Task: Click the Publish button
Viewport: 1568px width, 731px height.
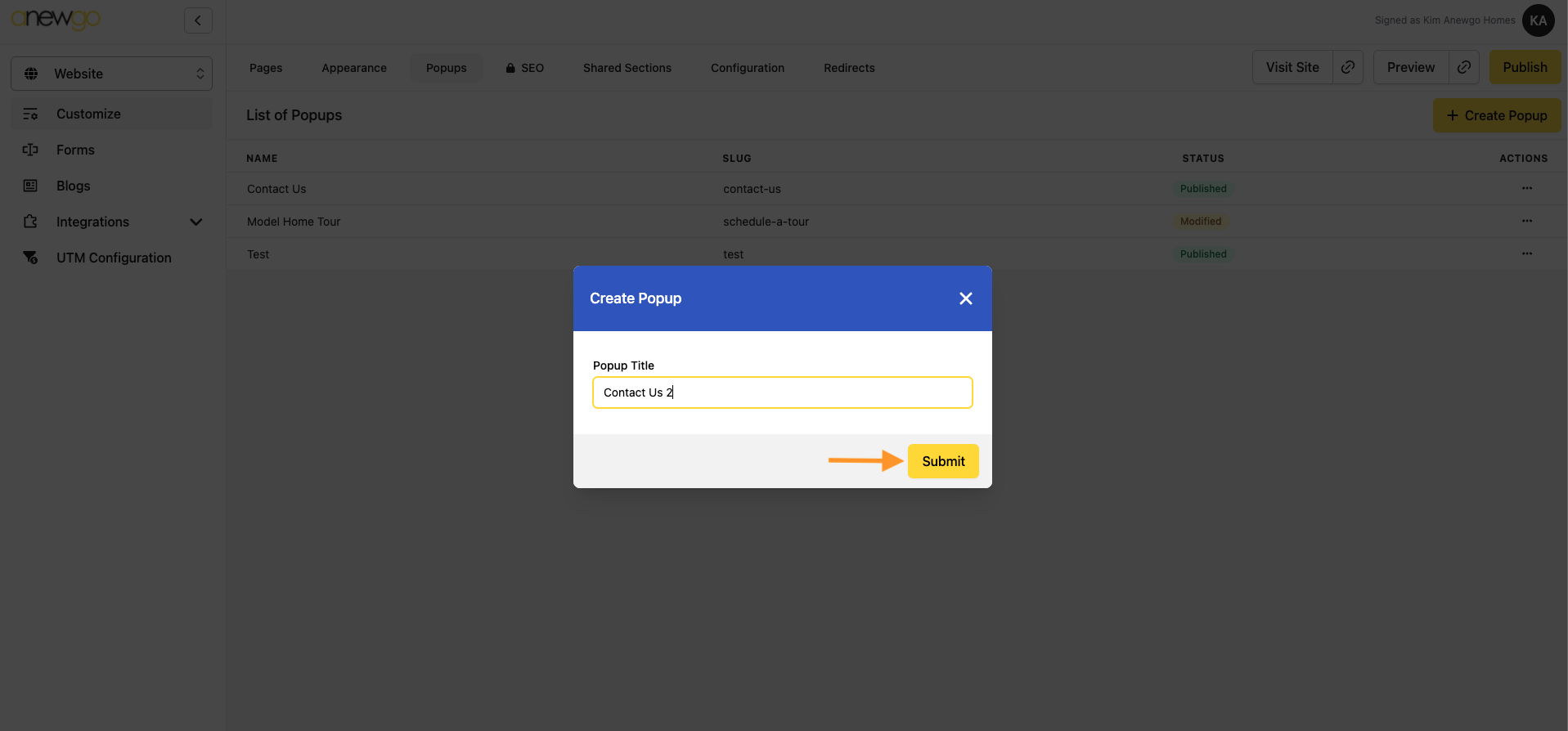Action: (x=1525, y=67)
